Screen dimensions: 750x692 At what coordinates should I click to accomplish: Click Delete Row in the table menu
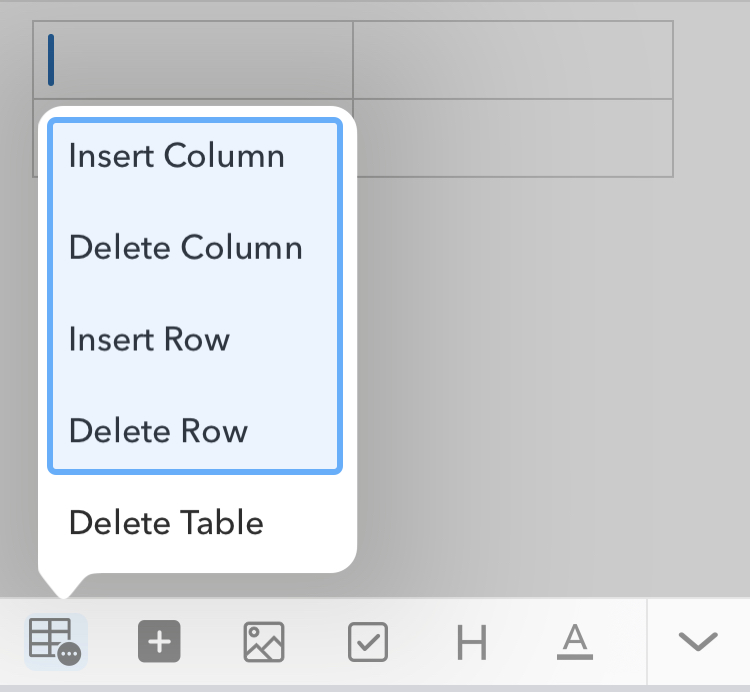click(x=159, y=431)
